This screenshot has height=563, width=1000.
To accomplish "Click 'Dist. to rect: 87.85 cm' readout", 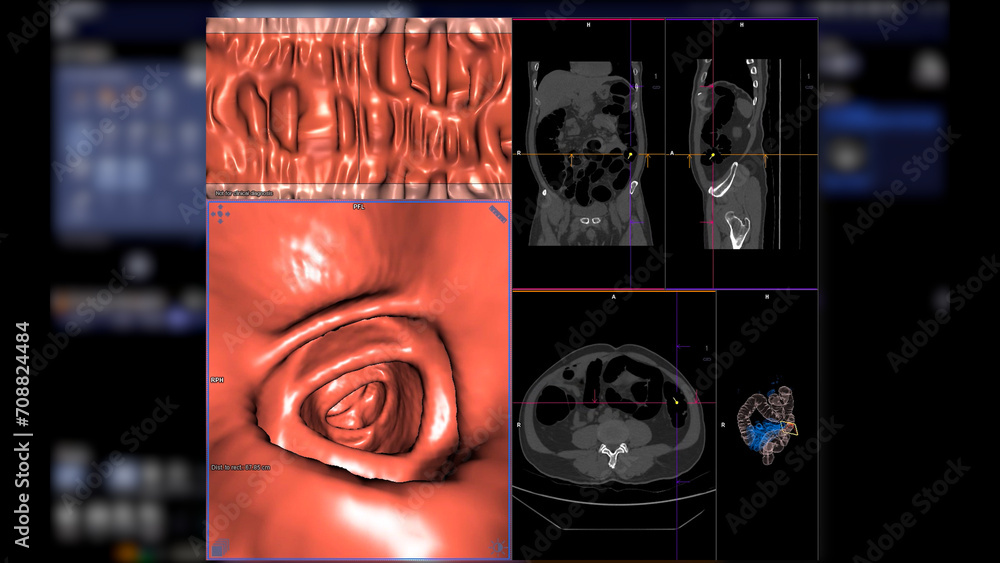I will (240, 467).
